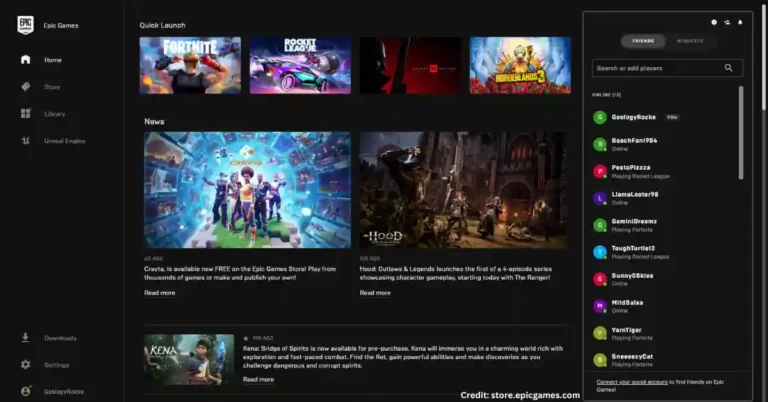This screenshot has height=402, width=768.
Task: Click the round icon left of add-friend icon
Action: click(x=714, y=23)
